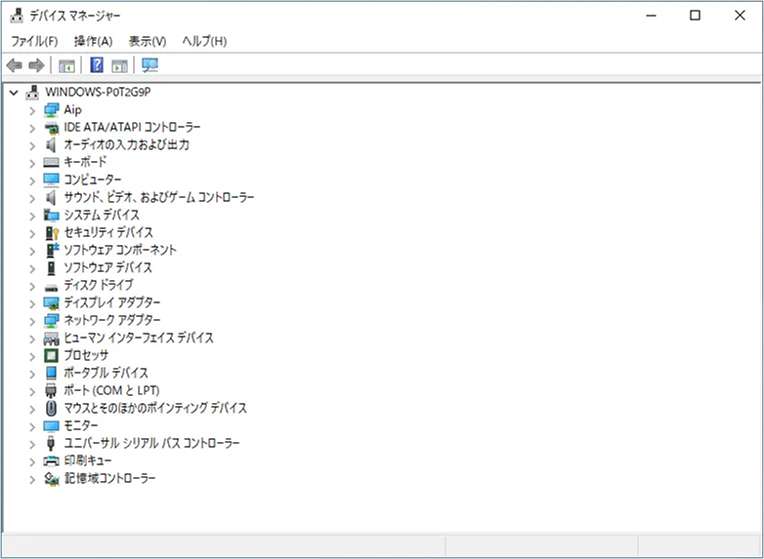Click the ネットワーク アダプター icon
Image resolution: width=764 pixels, height=559 pixels.
(51, 320)
